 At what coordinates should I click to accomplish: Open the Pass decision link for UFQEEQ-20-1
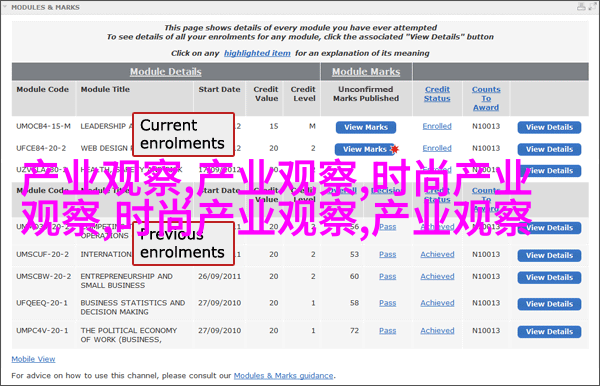[x=387, y=303]
